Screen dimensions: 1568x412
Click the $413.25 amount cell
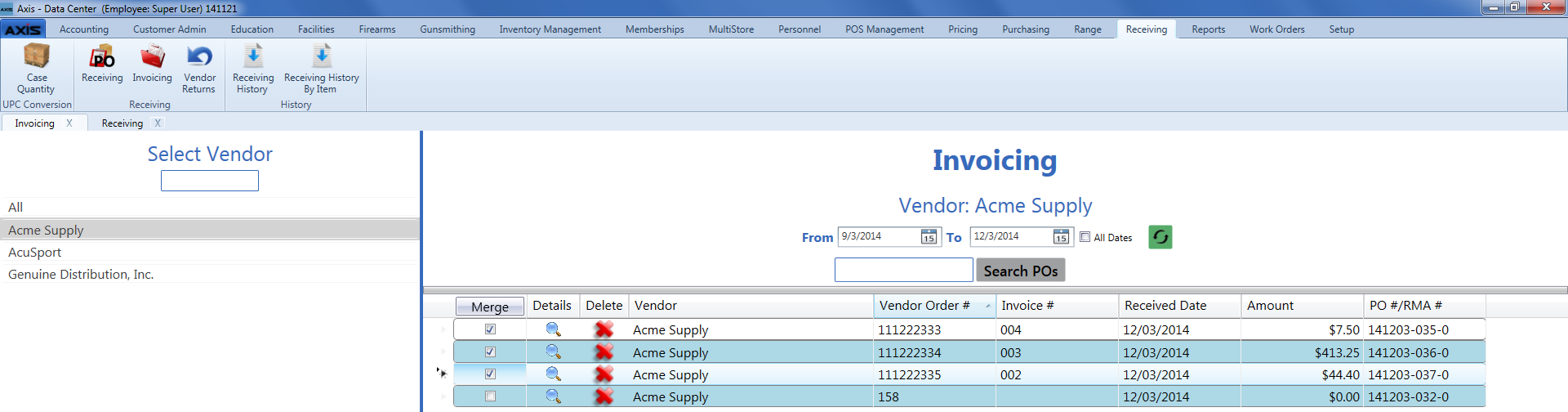(1302, 353)
